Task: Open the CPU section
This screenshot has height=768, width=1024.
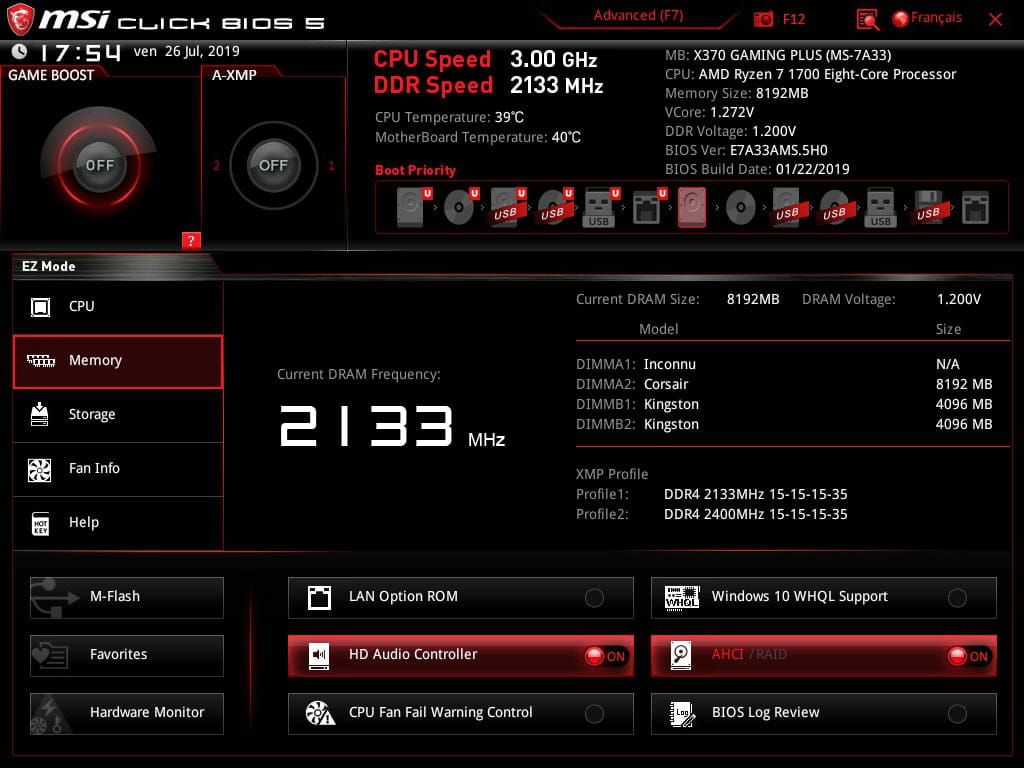Action: pyautogui.click(x=118, y=307)
